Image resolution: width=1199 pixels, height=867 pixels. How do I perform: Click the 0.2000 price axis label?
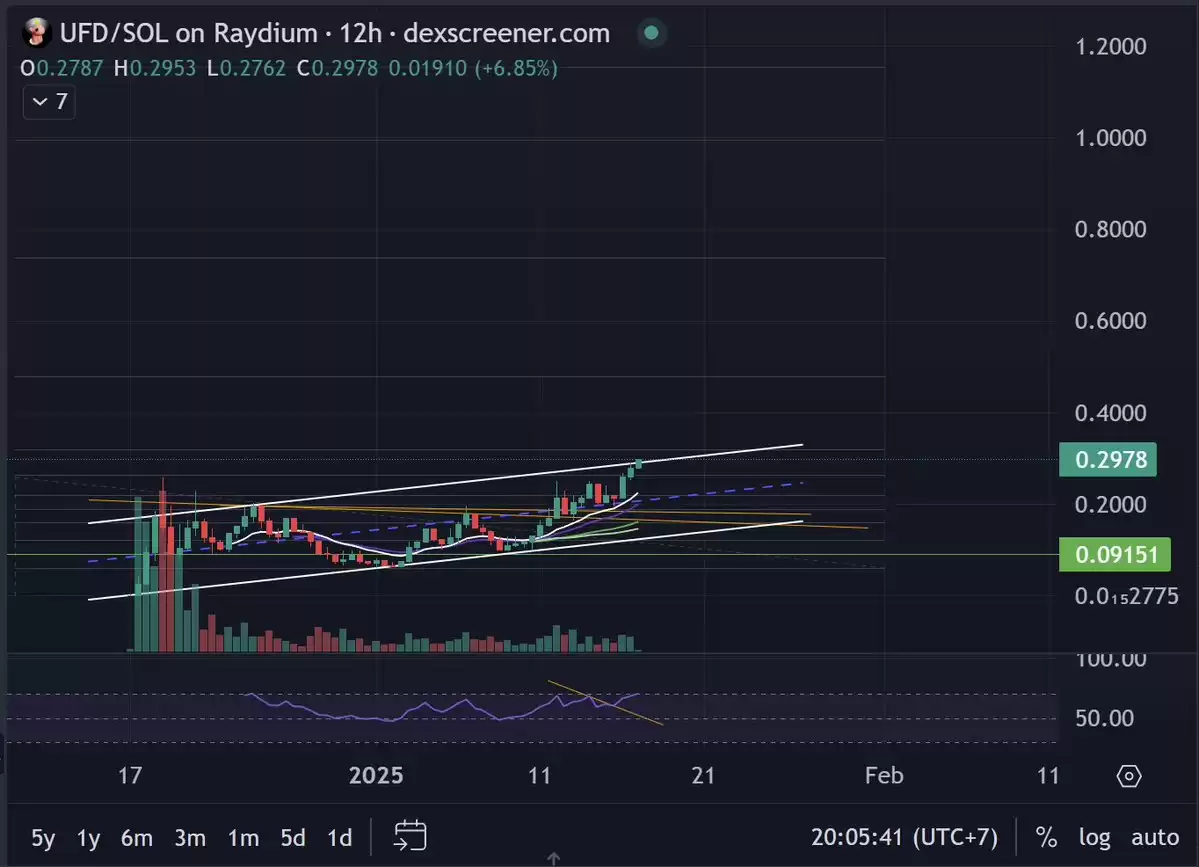pyautogui.click(x=1110, y=505)
